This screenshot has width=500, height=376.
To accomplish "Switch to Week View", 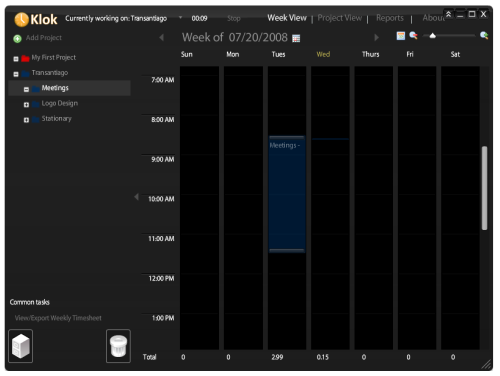I will pyautogui.click(x=287, y=18).
